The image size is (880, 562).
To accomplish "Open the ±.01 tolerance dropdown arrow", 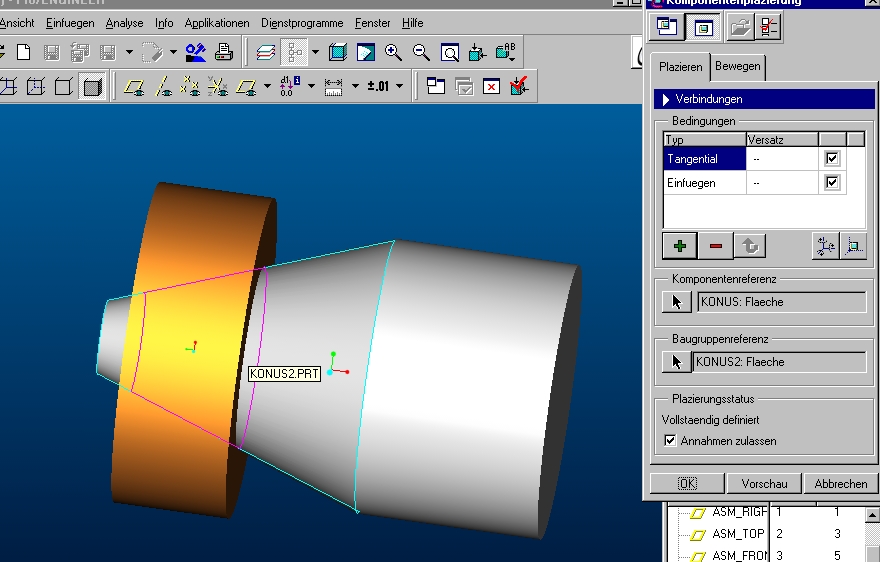I will 401,87.
